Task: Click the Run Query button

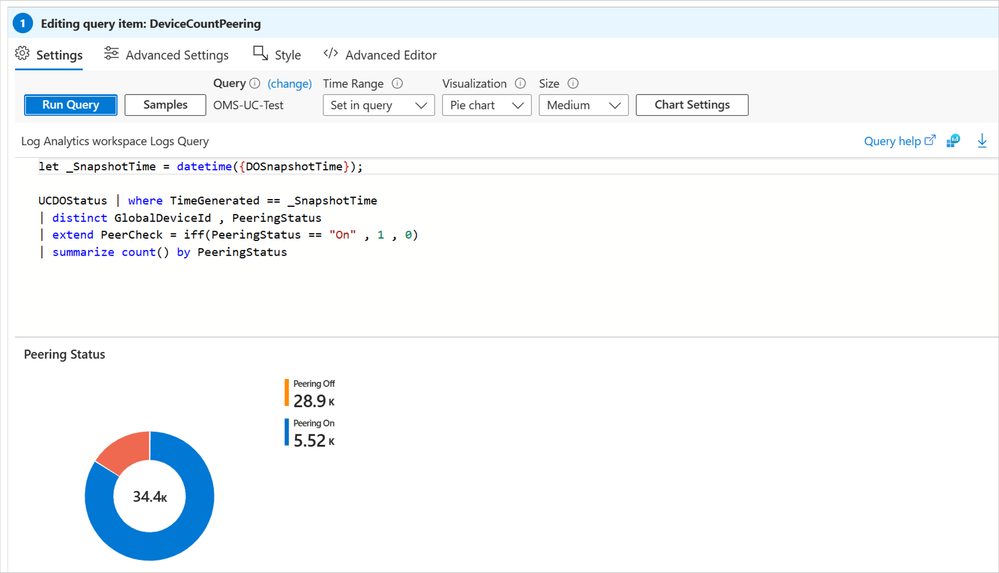Action: click(71, 105)
